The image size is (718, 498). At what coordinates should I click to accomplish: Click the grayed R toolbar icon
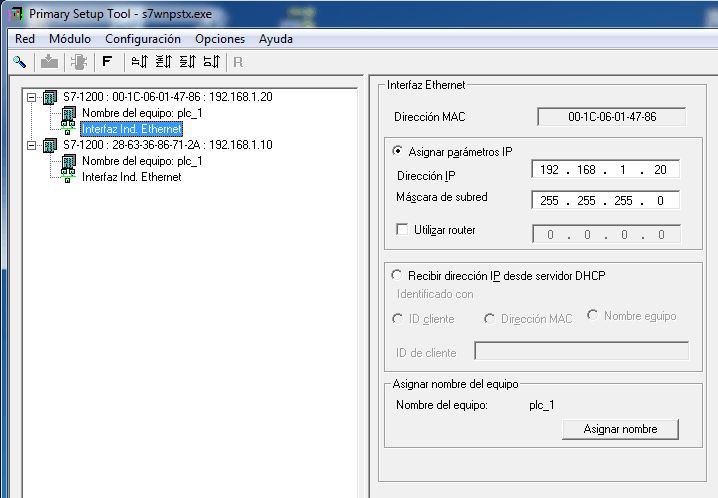click(238, 62)
